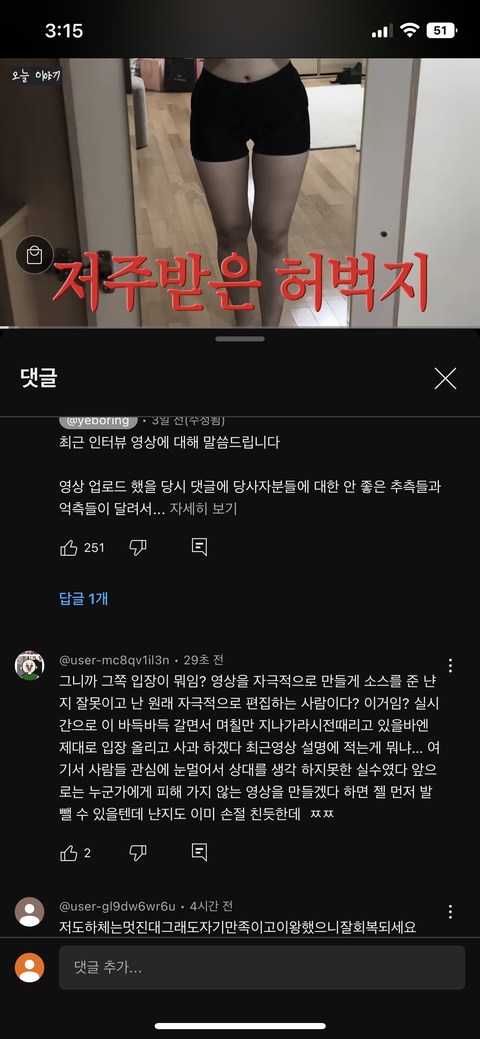Viewport: 480px width, 1039px height.
Task: Open more options for user-mc8qv1il3n comment
Action: pos(450,665)
